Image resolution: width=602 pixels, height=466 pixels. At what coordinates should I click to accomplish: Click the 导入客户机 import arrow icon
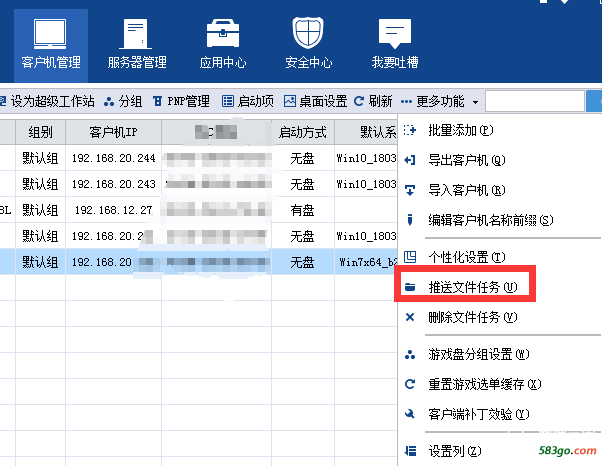(x=410, y=190)
